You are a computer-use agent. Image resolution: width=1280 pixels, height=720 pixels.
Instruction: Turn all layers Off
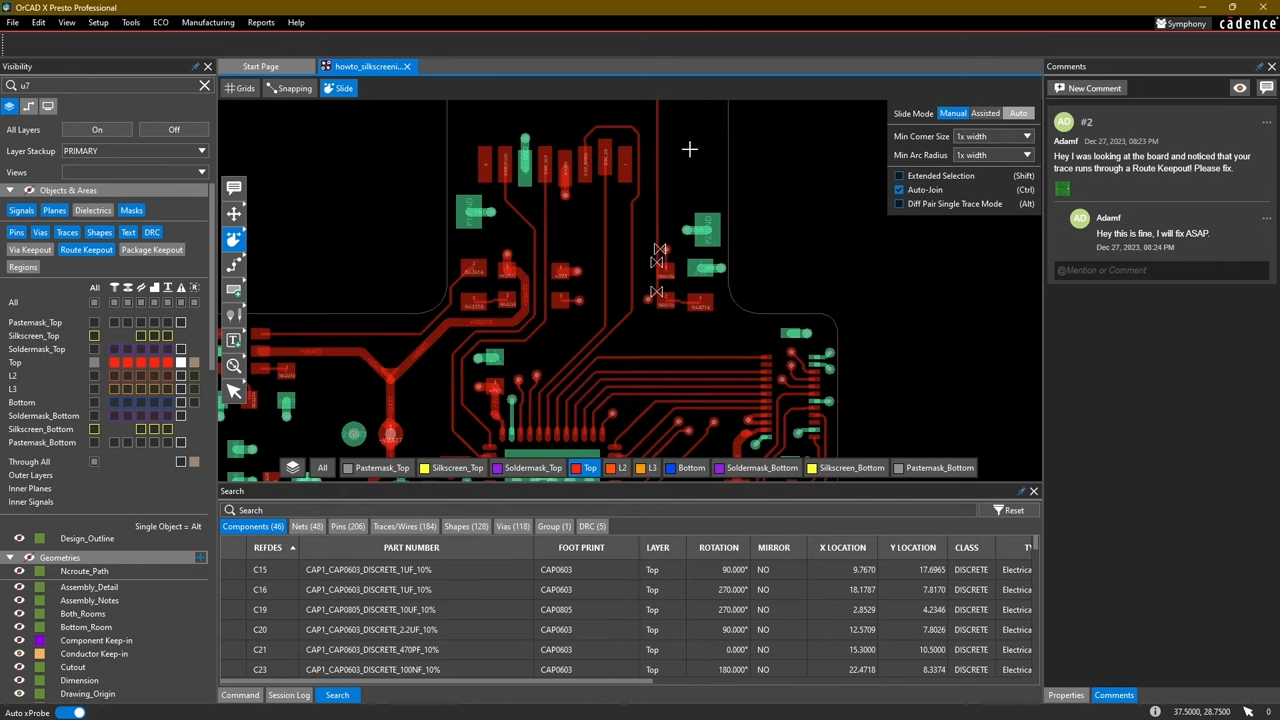click(x=174, y=130)
